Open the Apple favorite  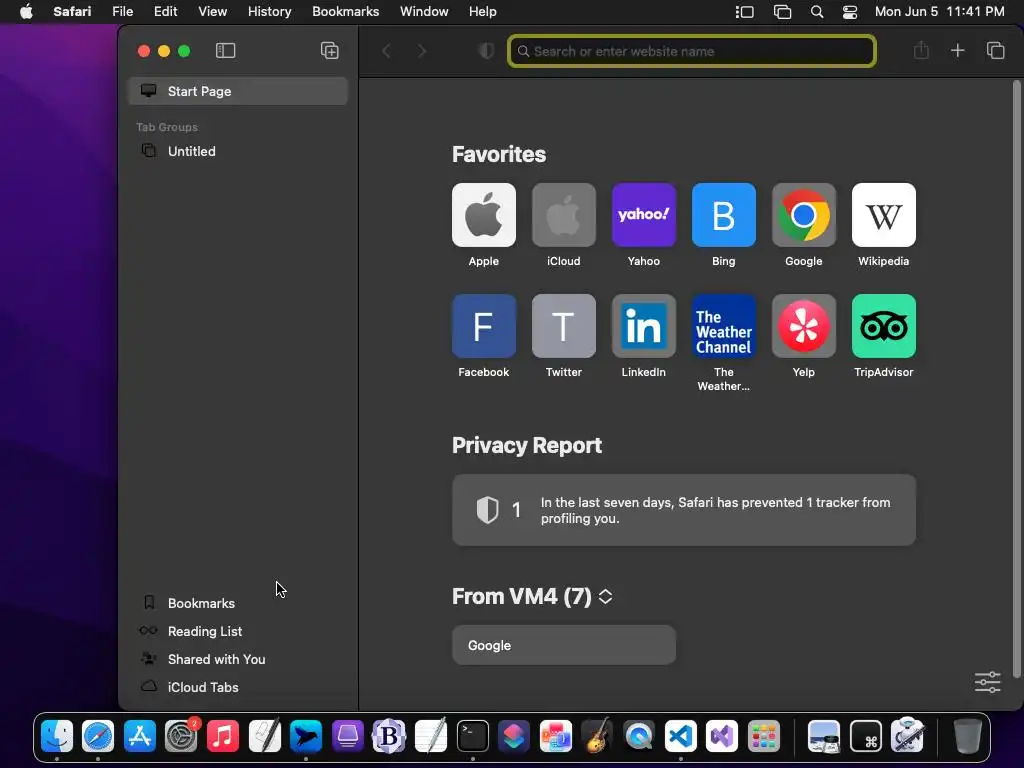coord(484,215)
